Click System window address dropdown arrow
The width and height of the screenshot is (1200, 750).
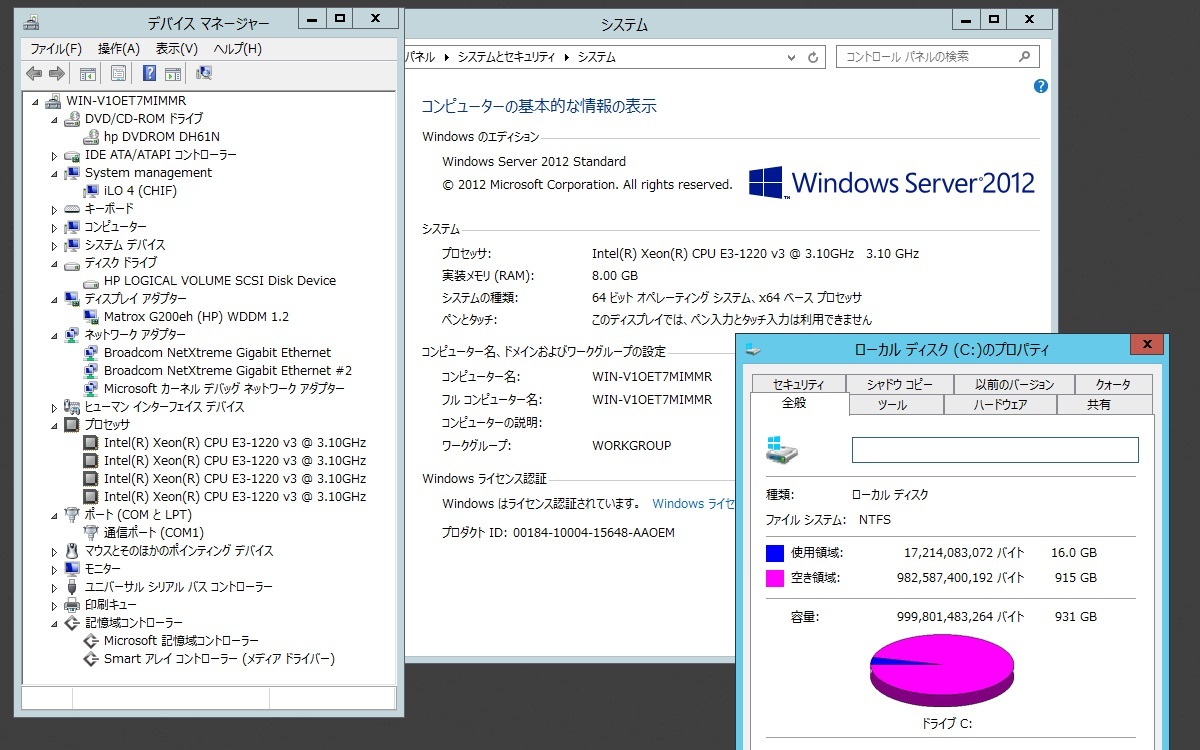point(790,57)
